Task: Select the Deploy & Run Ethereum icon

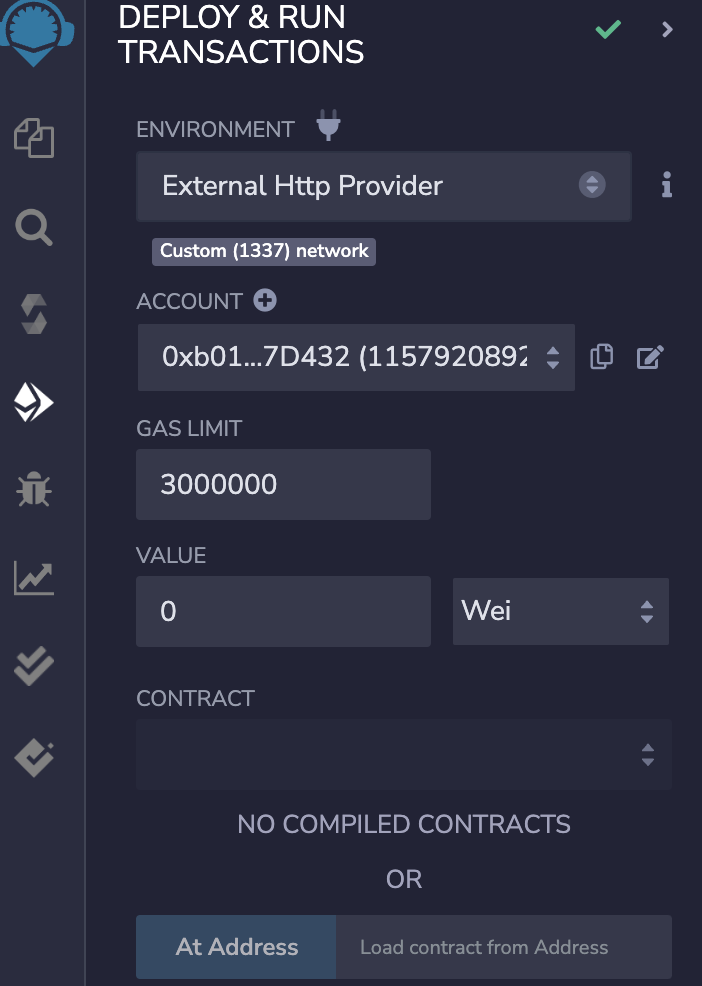Action: 34,403
